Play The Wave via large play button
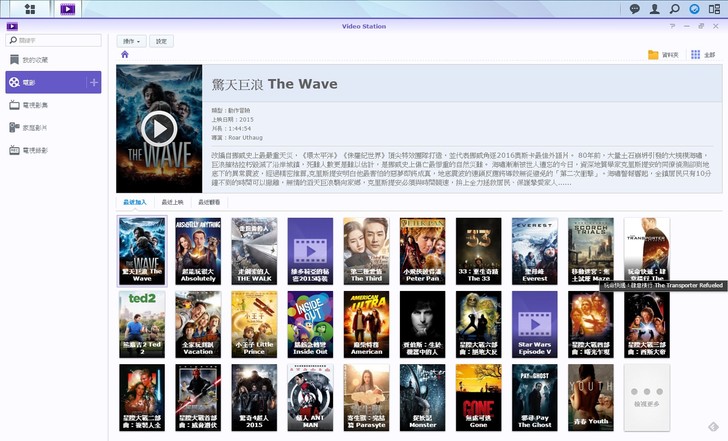The width and height of the screenshot is (728, 441). point(159,129)
